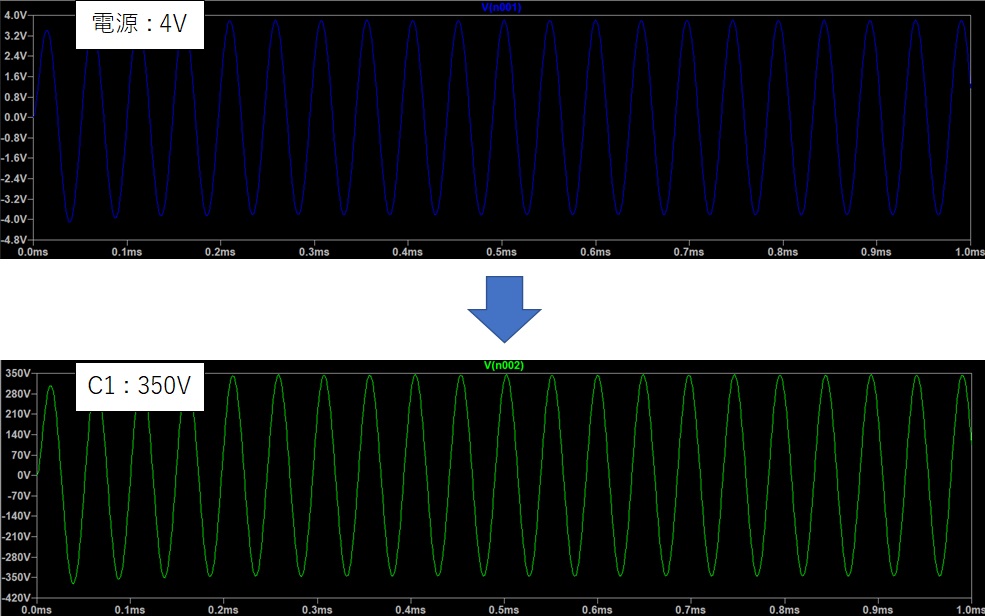Click the 0.2ms tick on upper time axis
The height and width of the screenshot is (616, 985).
coord(221,252)
